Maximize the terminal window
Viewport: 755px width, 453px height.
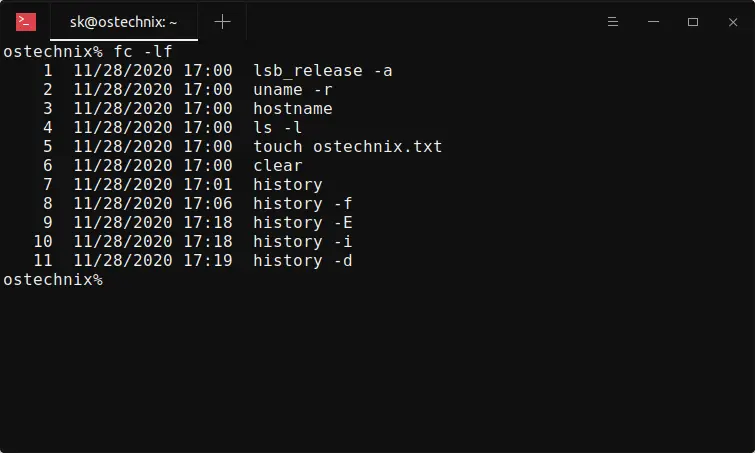(693, 22)
